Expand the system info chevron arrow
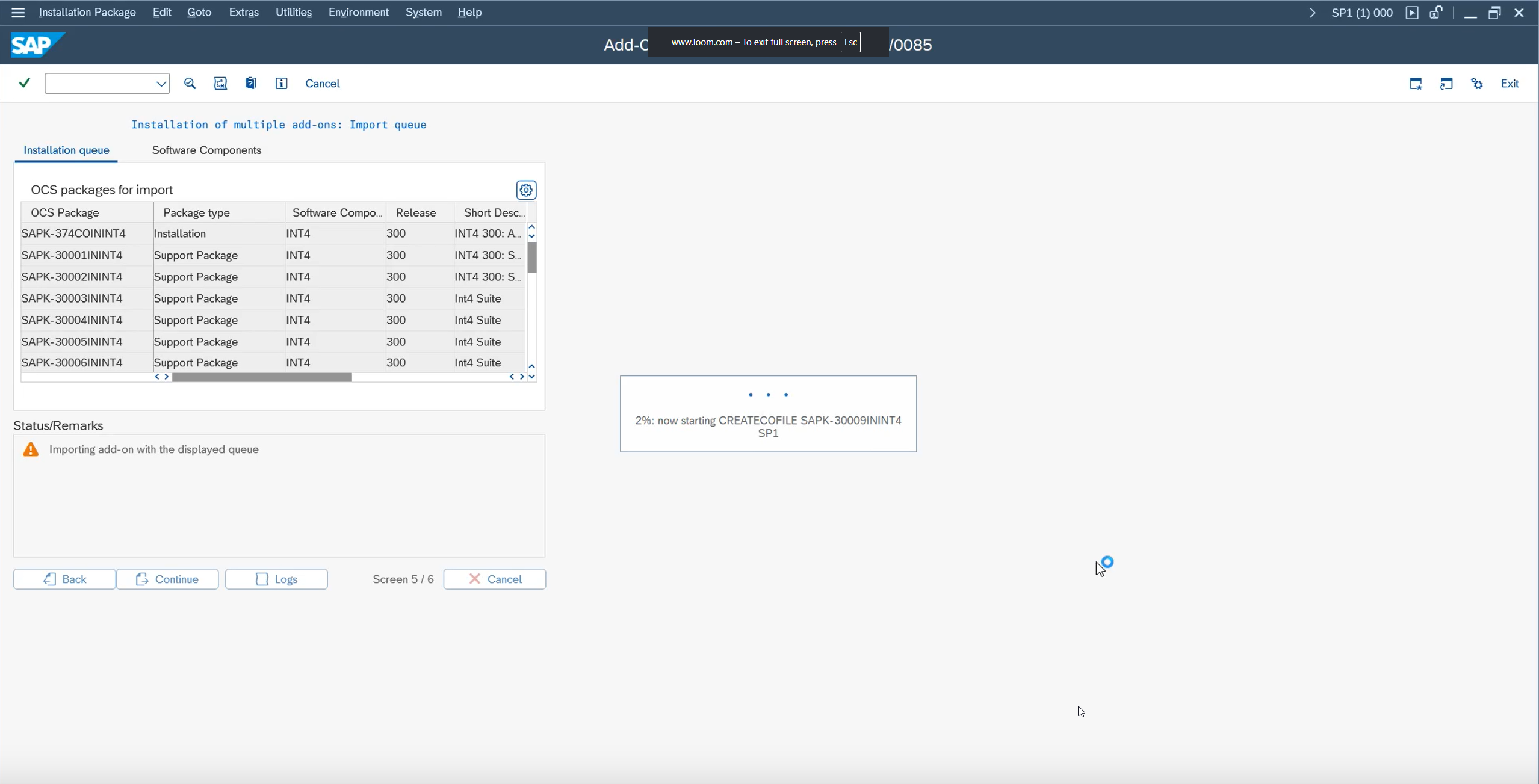 pyautogui.click(x=1313, y=13)
